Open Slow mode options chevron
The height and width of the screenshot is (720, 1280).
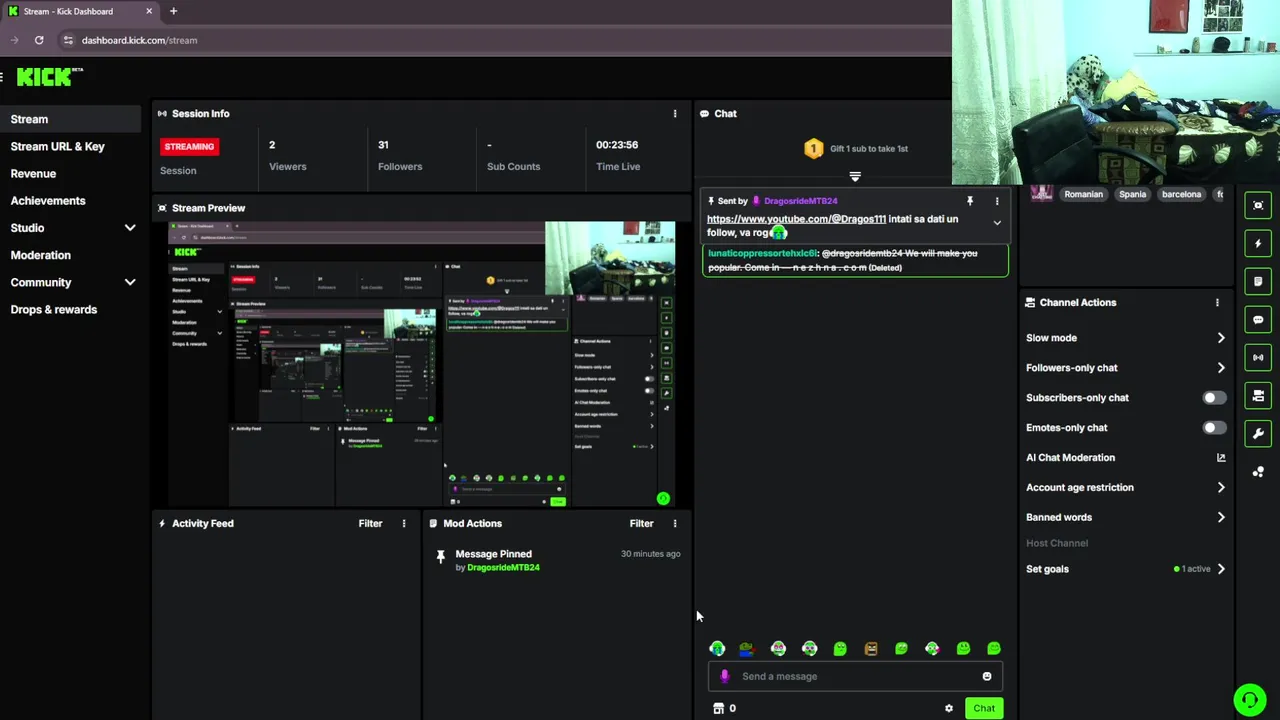pyautogui.click(x=1221, y=338)
